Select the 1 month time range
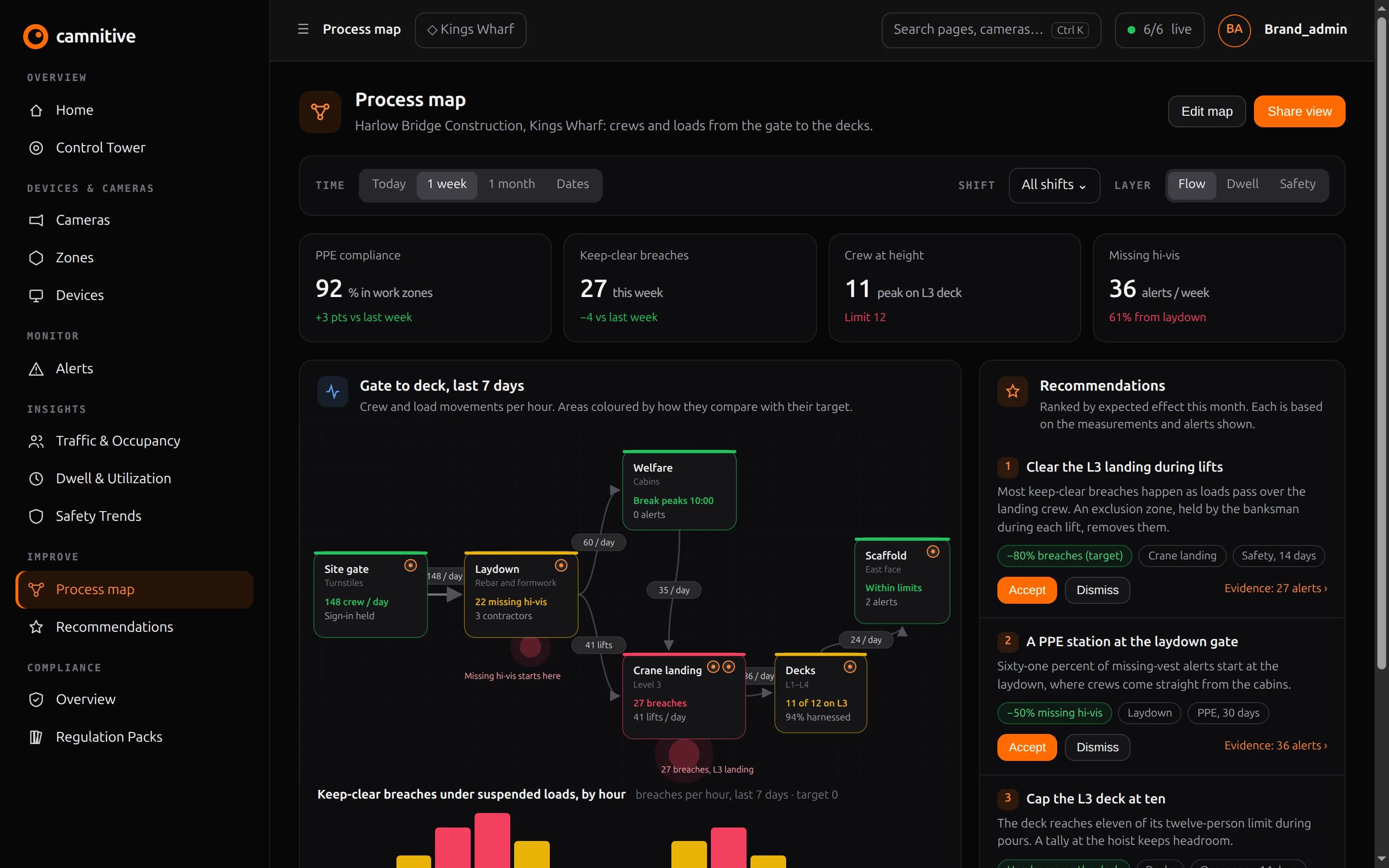The width and height of the screenshot is (1389, 868). coord(511,184)
